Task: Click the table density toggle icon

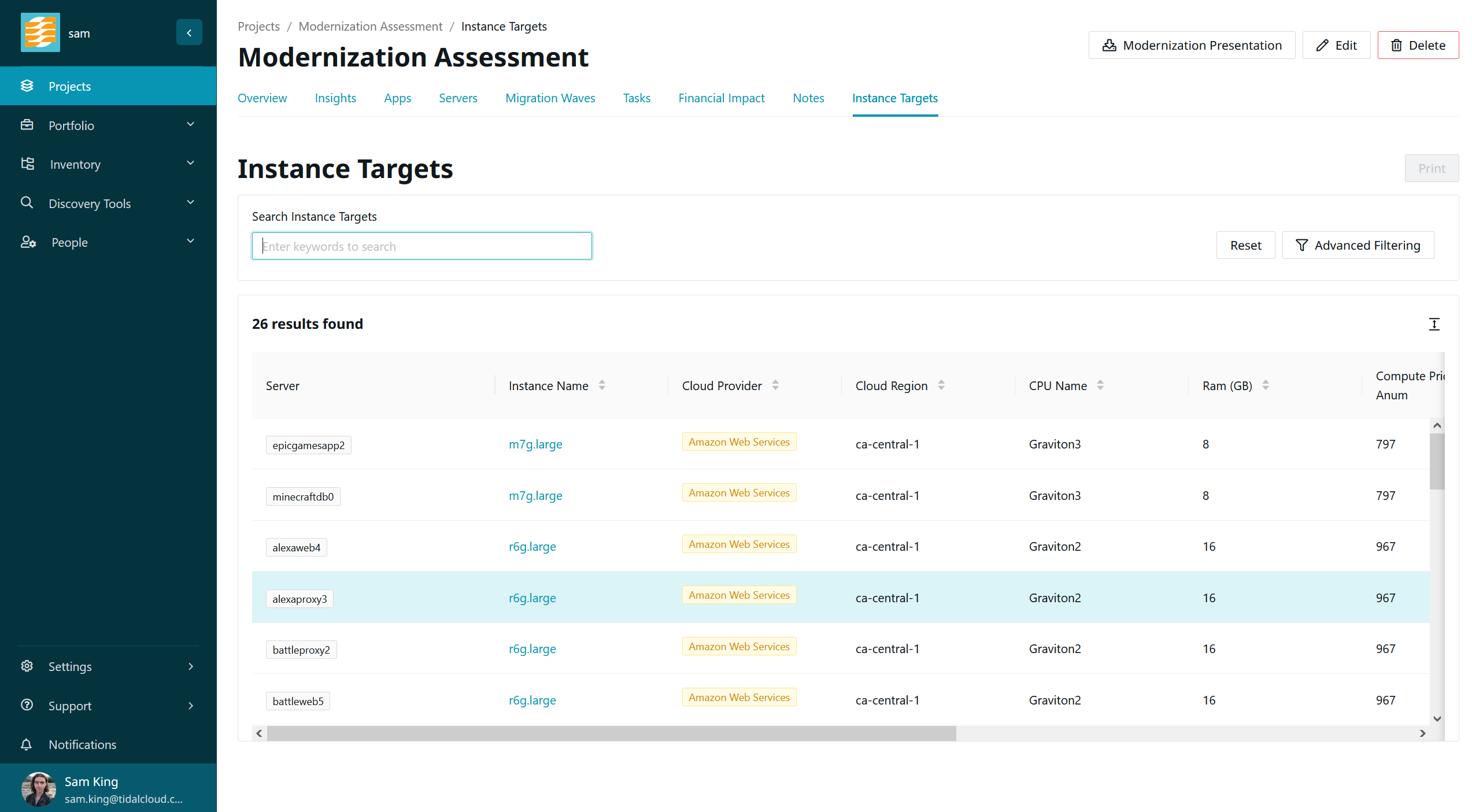Action: point(1434,324)
